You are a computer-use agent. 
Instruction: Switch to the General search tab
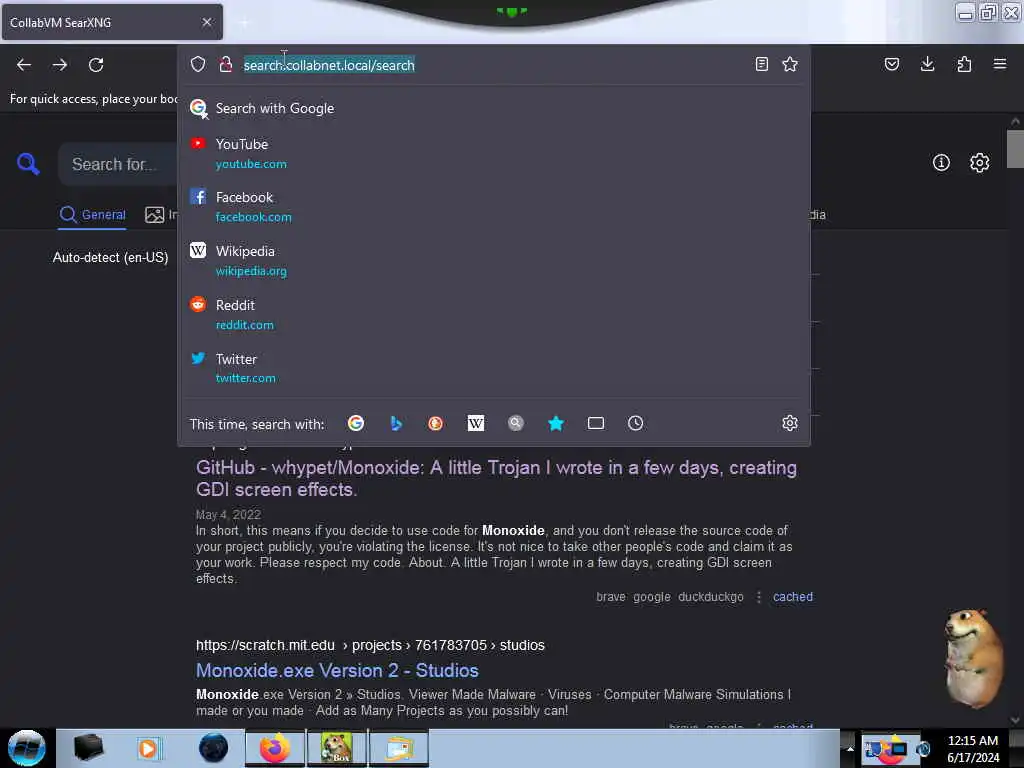93,215
